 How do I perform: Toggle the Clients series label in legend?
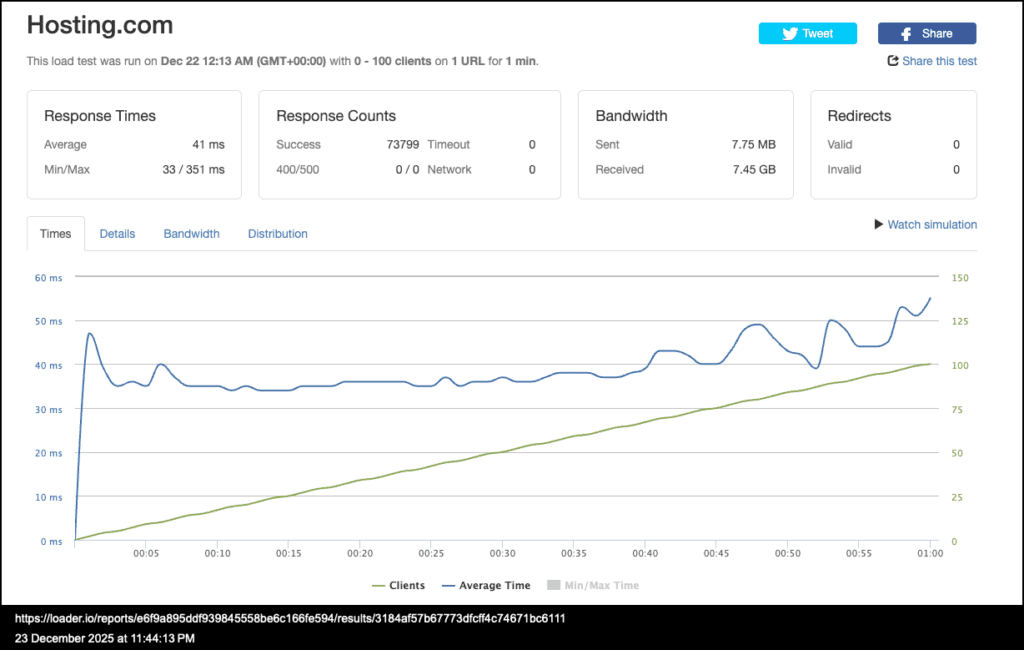pos(407,586)
